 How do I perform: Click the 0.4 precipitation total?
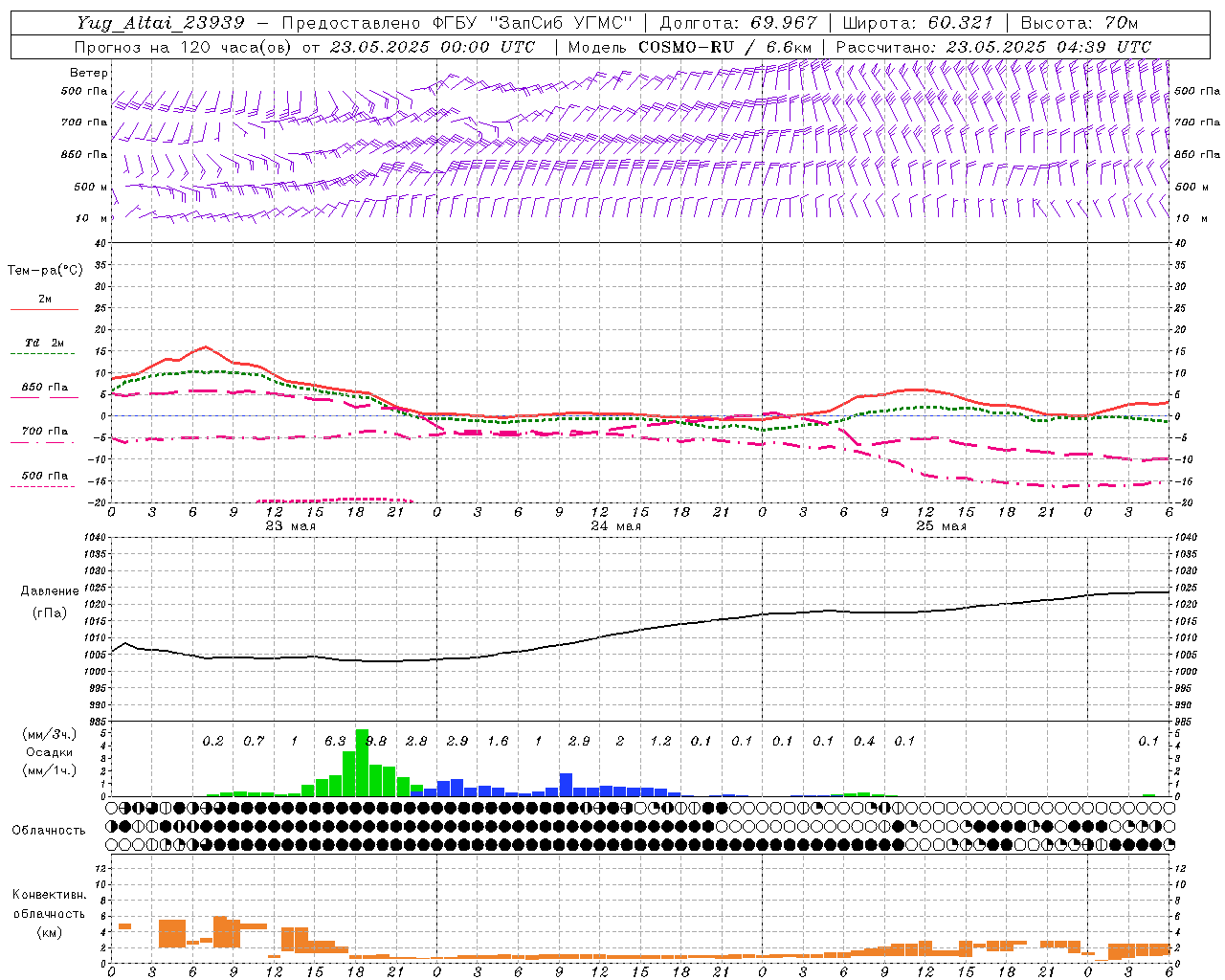(x=864, y=741)
